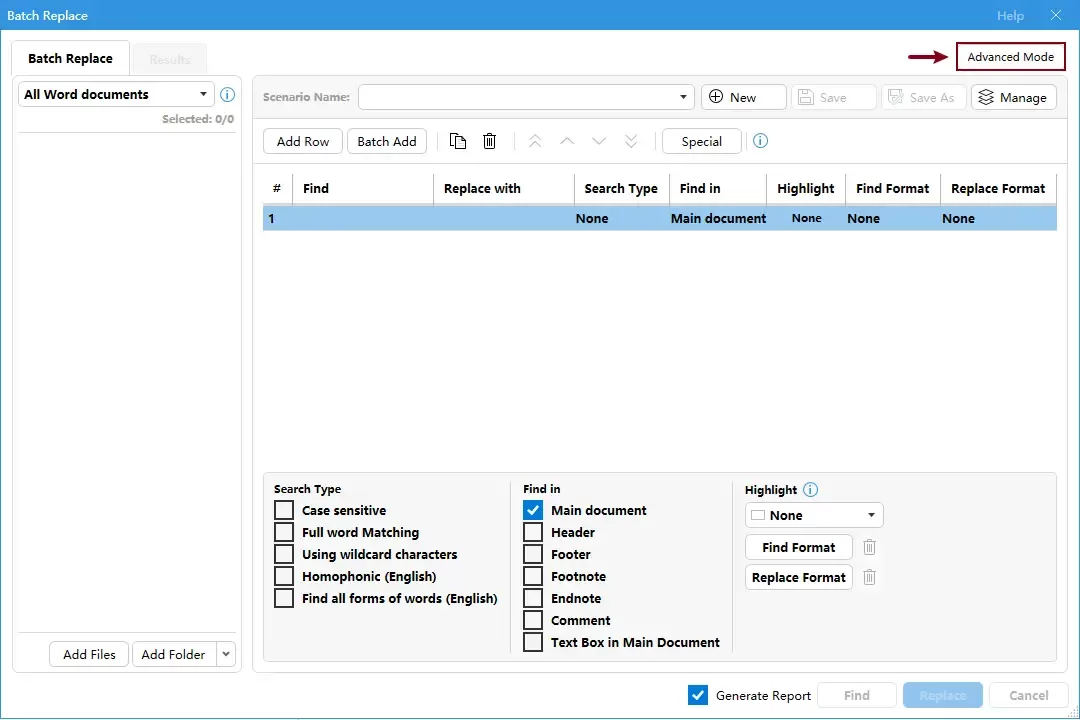The image size is (1080, 720).
Task: Click the info icon beside Highlight label
Action: (x=811, y=490)
